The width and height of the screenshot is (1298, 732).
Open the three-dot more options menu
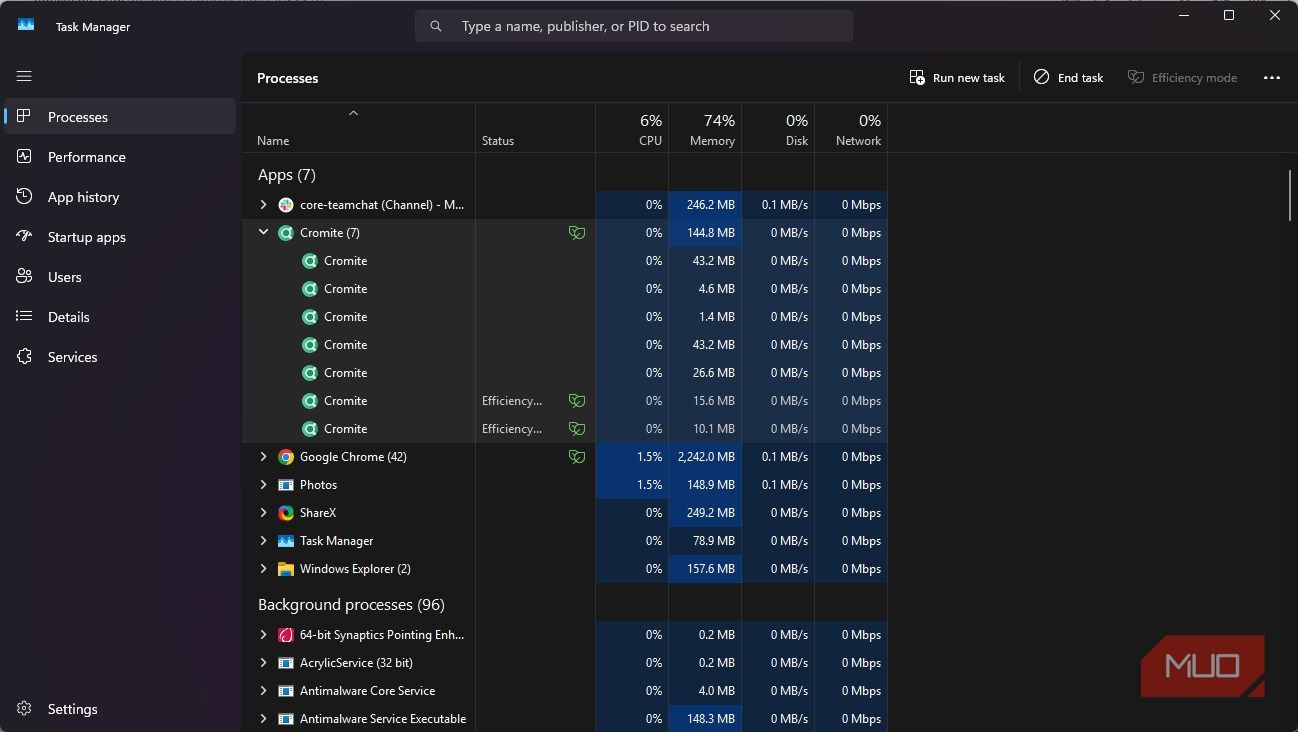(1271, 78)
